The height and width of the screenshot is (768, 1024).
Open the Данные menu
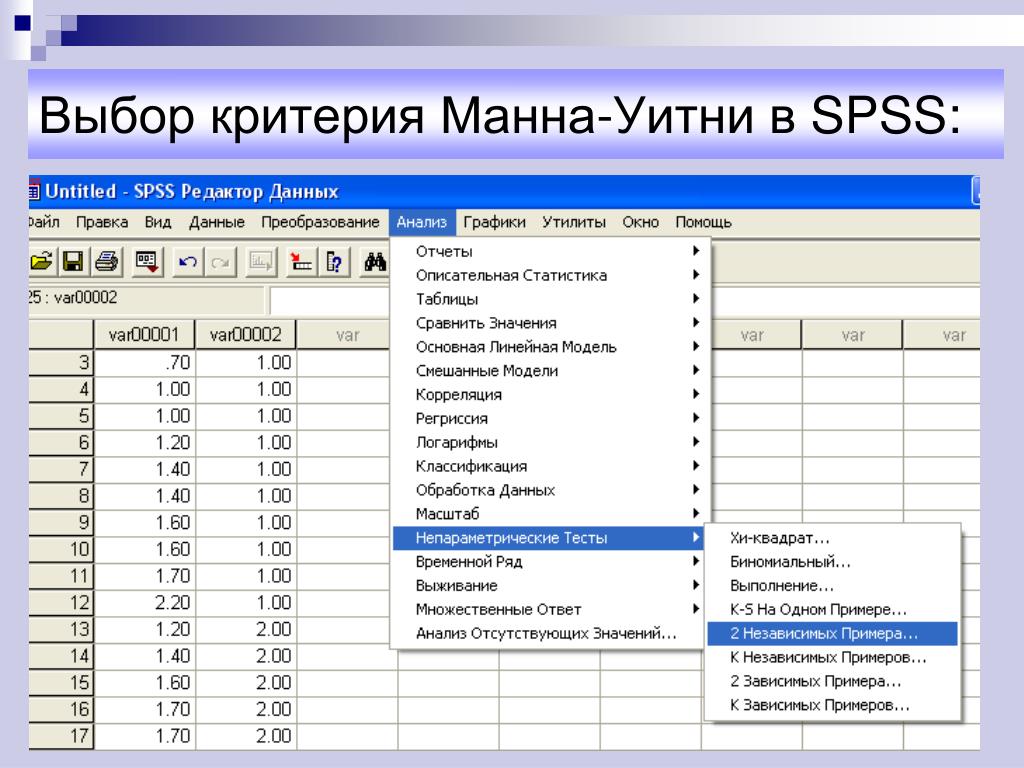(217, 222)
